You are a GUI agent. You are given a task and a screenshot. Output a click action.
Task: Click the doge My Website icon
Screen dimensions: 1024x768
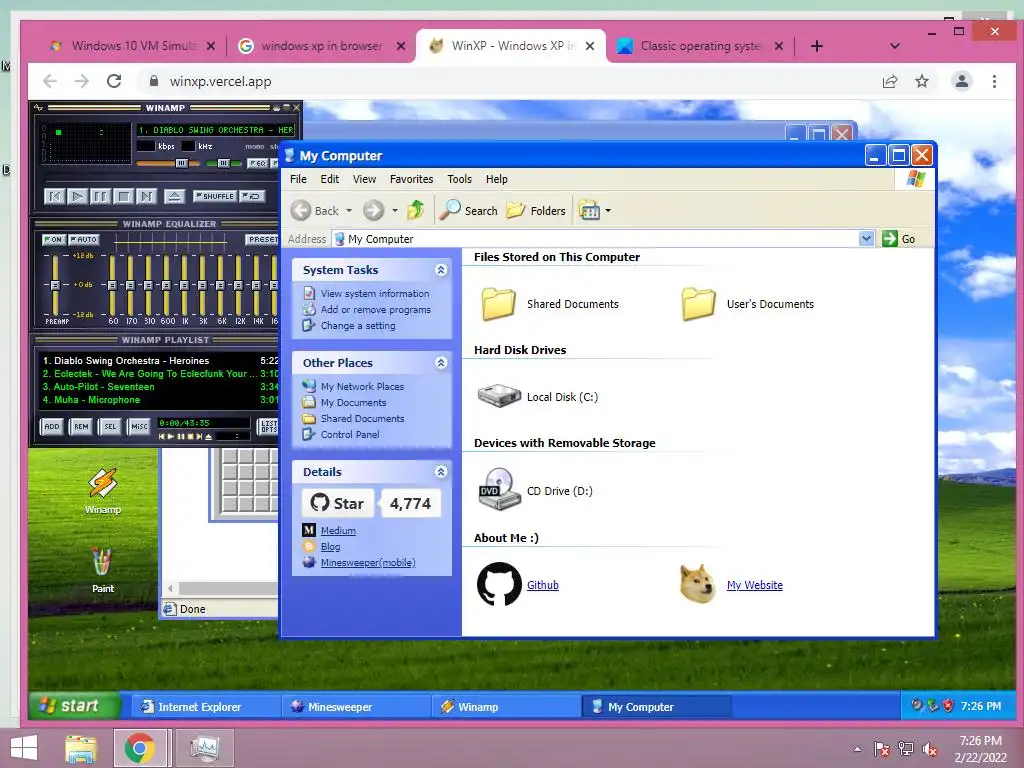click(x=697, y=584)
